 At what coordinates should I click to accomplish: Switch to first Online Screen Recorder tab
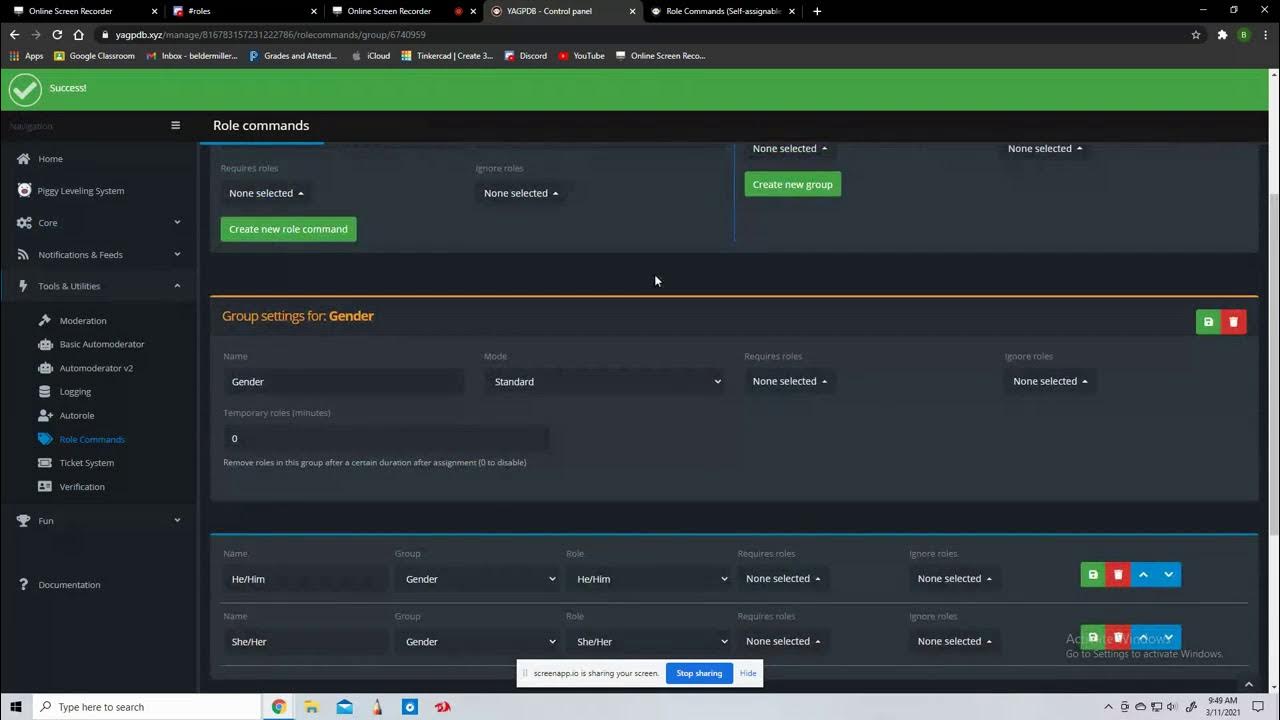[83, 11]
